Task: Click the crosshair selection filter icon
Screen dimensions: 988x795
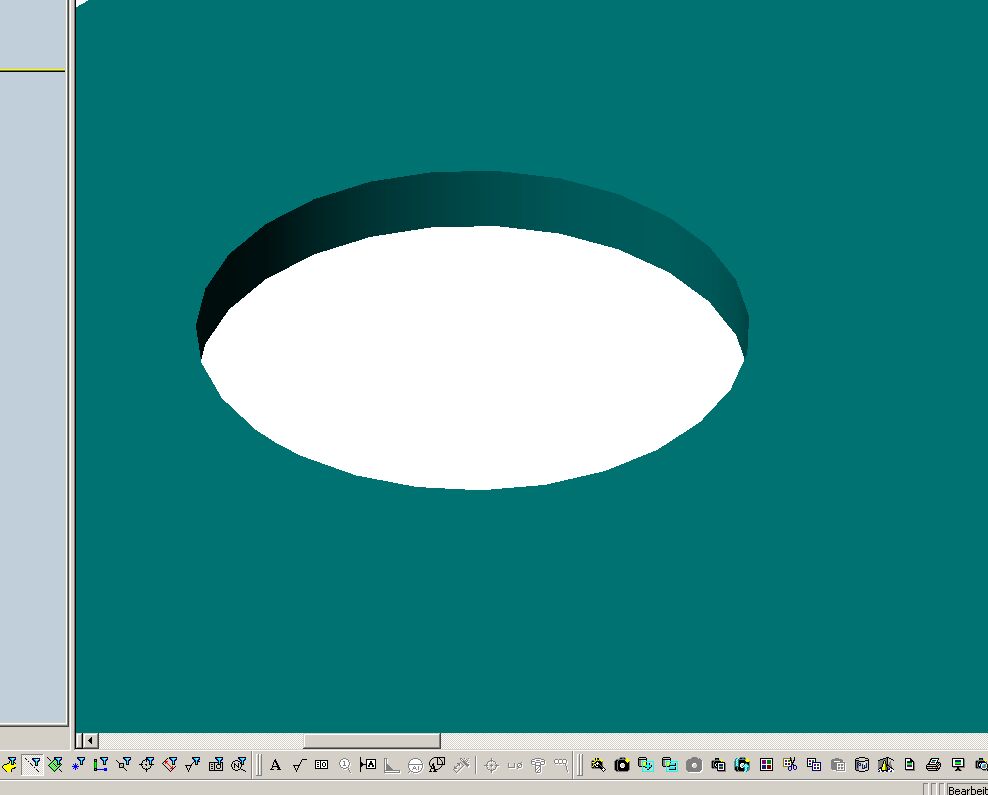Action: coord(491,765)
